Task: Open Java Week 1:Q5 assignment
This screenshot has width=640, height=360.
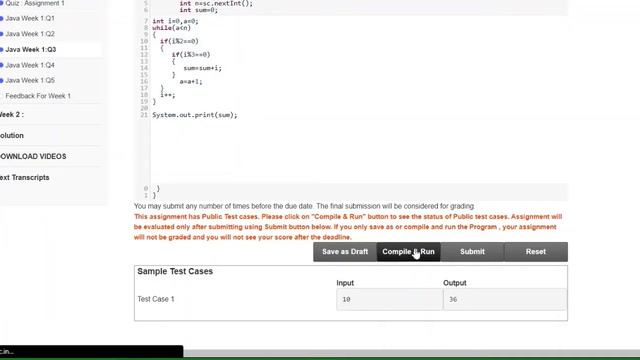Action: [x=30, y=80]
